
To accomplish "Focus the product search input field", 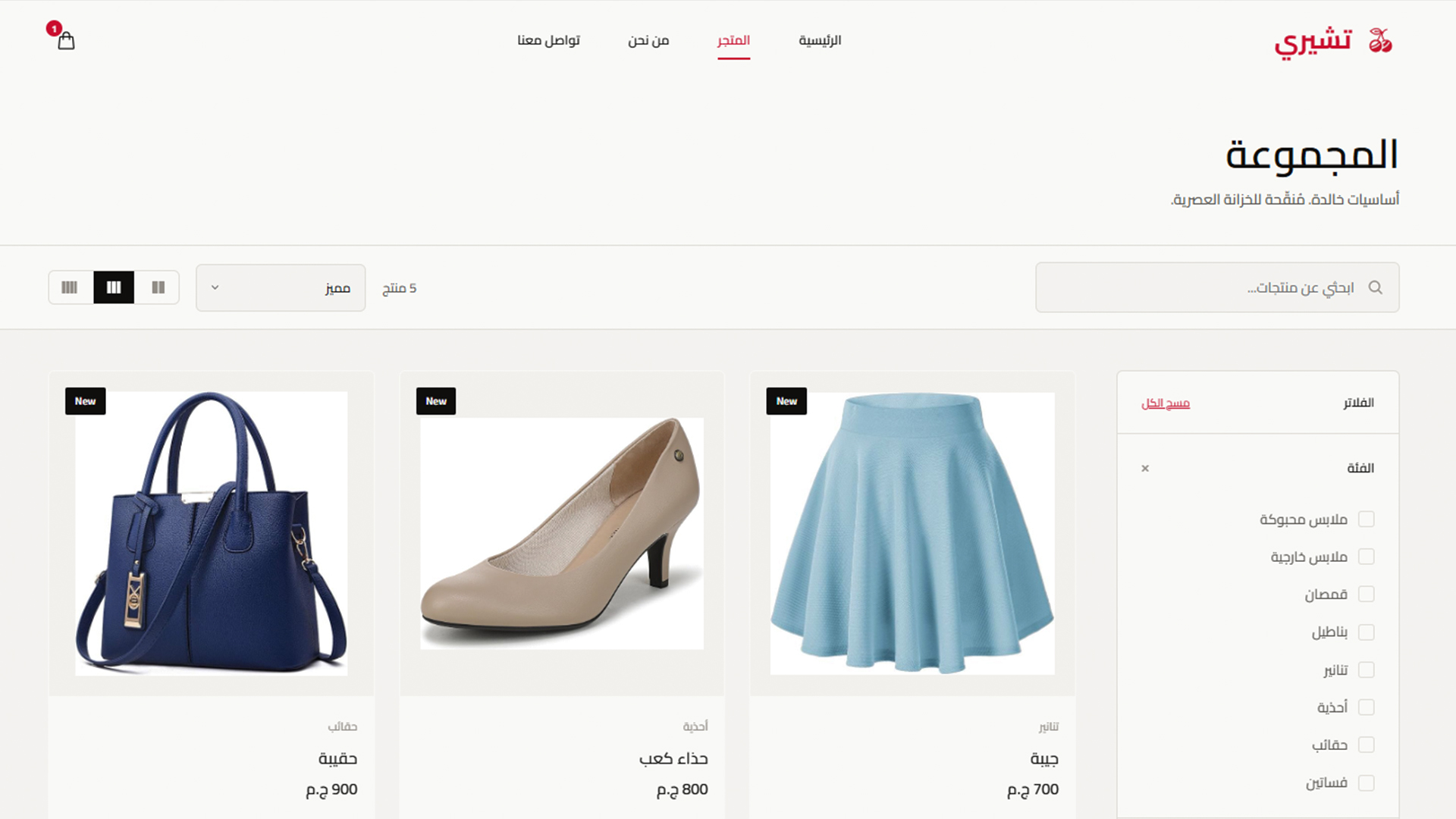I will click(x=1217, y=287).
